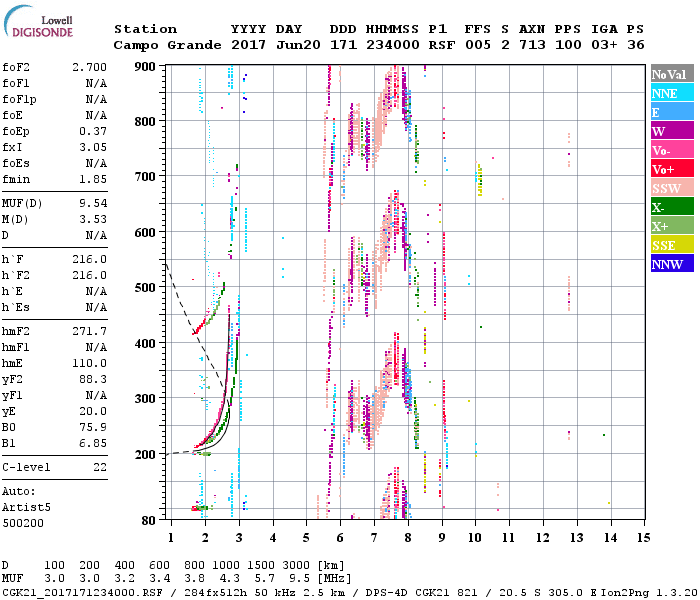
Task: Click the hmF2 value 271.7
Action: 90,330
